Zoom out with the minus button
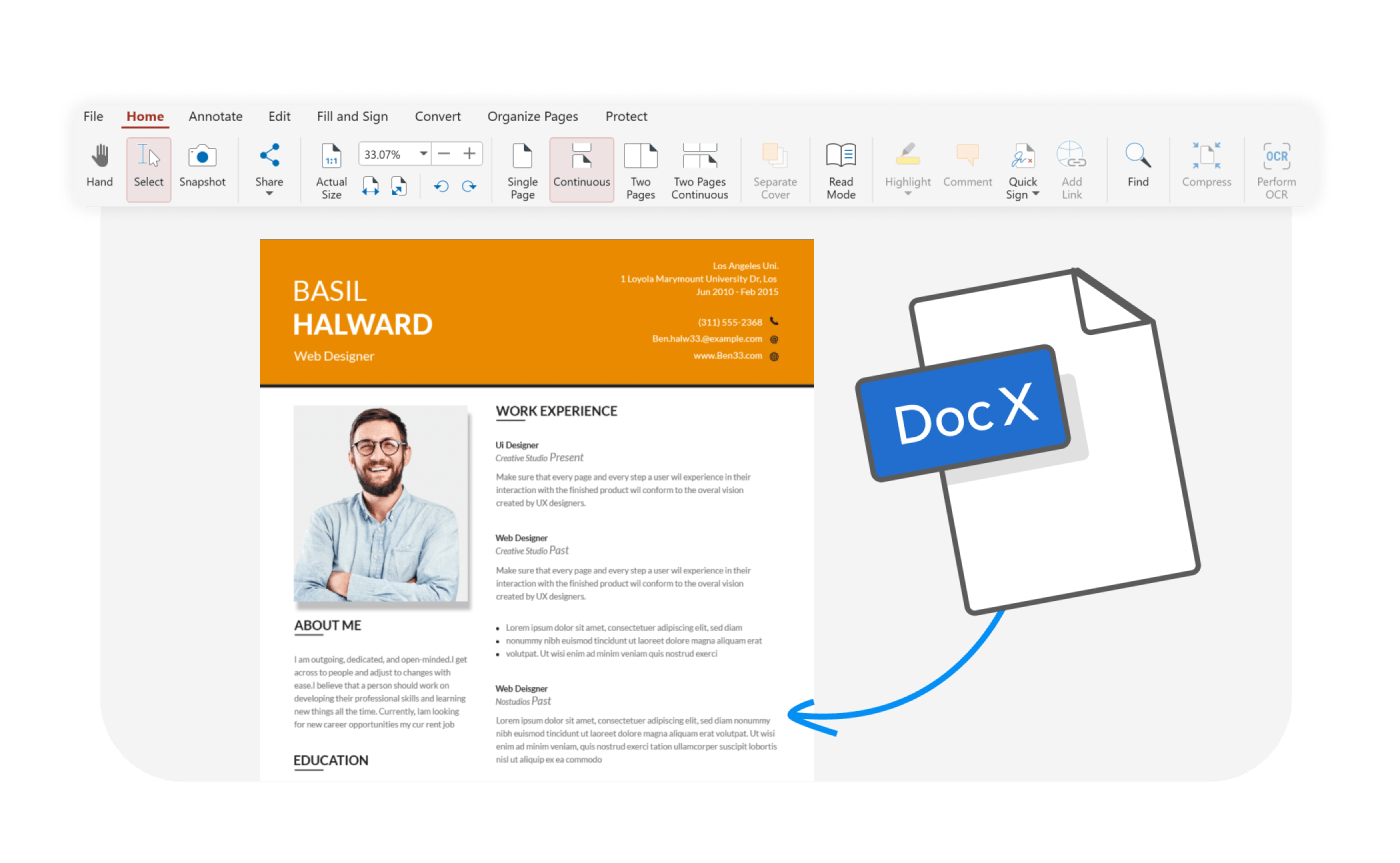Viewport: 1400px width, 863px height. 444,154
